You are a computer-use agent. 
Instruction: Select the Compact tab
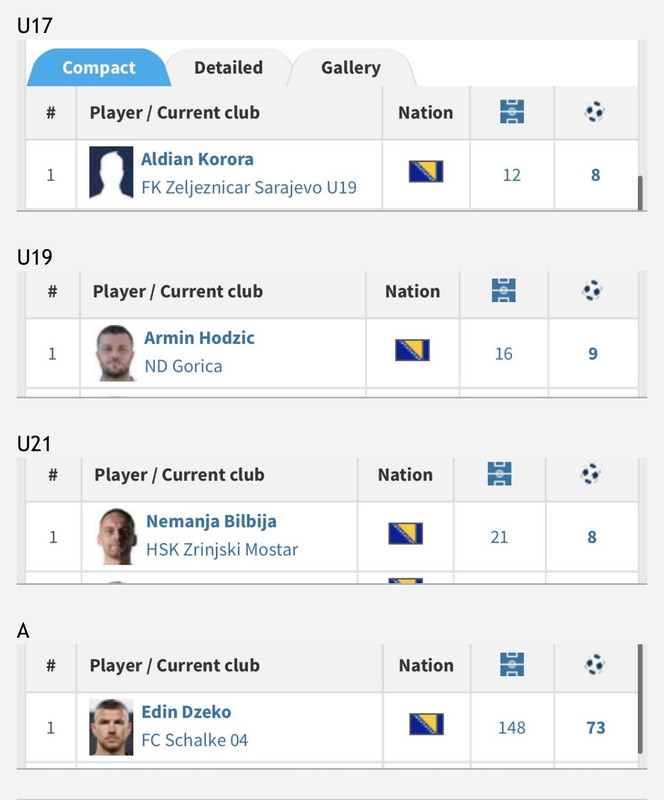tap(99, 67)
